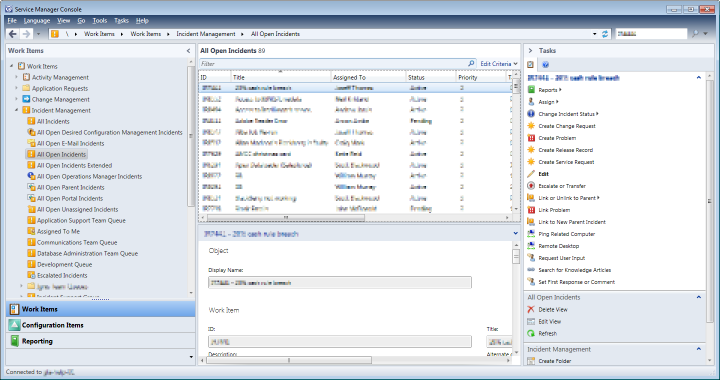Click the Create Problem icon
Screen dimensions: 720x380
coord(531,138)
